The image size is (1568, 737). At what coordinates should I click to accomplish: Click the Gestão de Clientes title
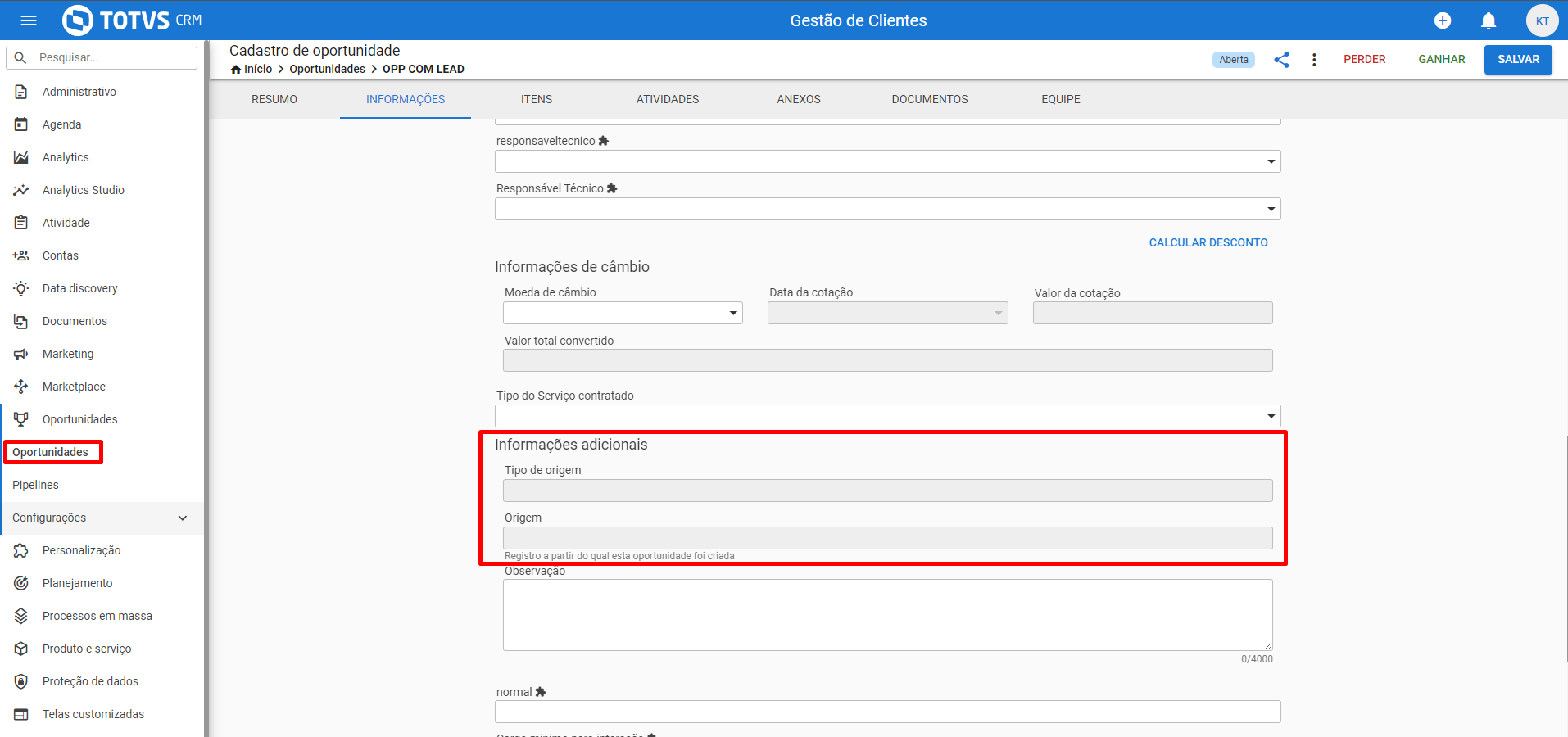click(859, 20)
